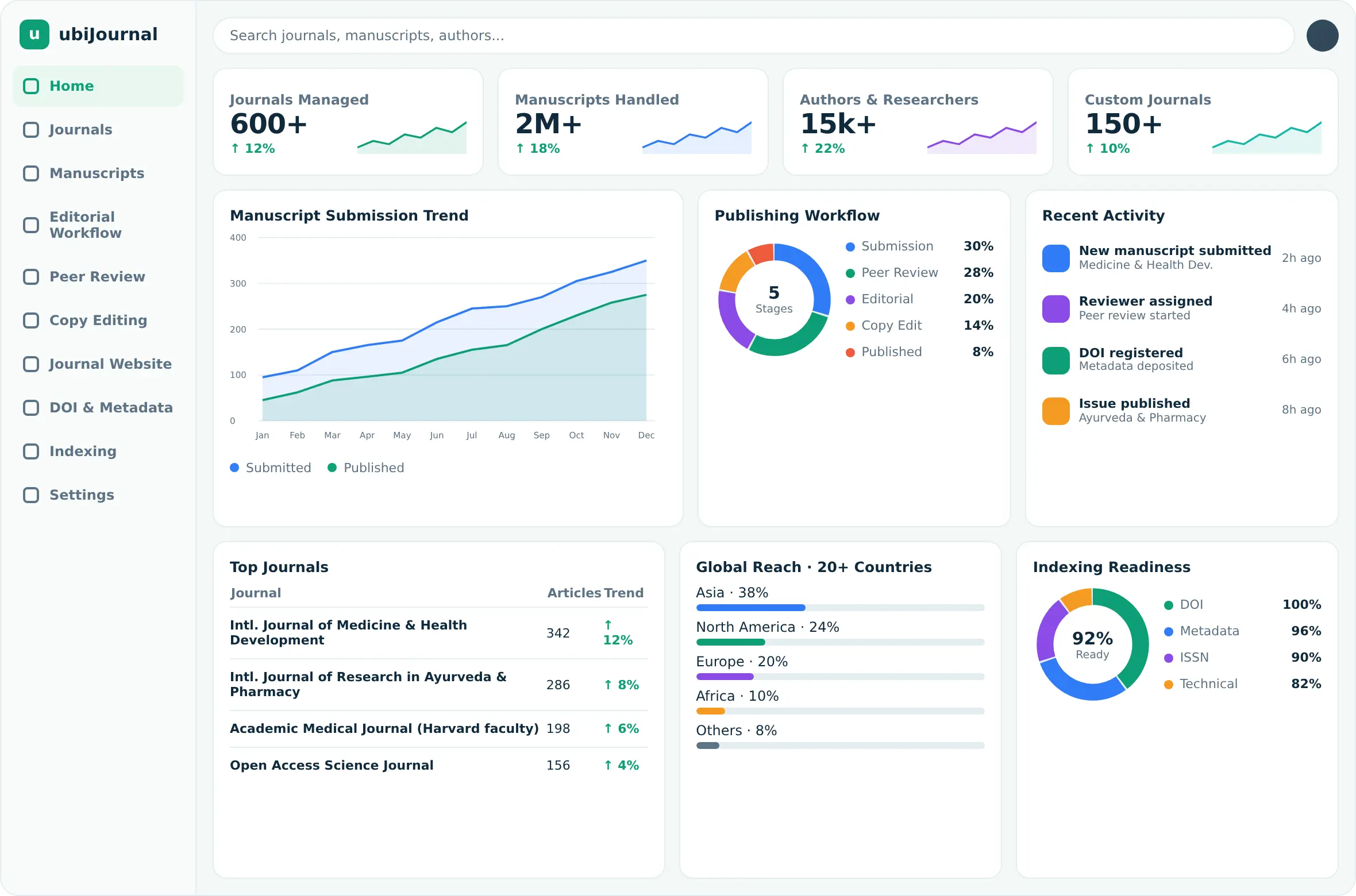Image resolution: width=1356 pixels, height=896 pixels.
Task: Click the orange Issue published icon
Action: point(1056,411)
